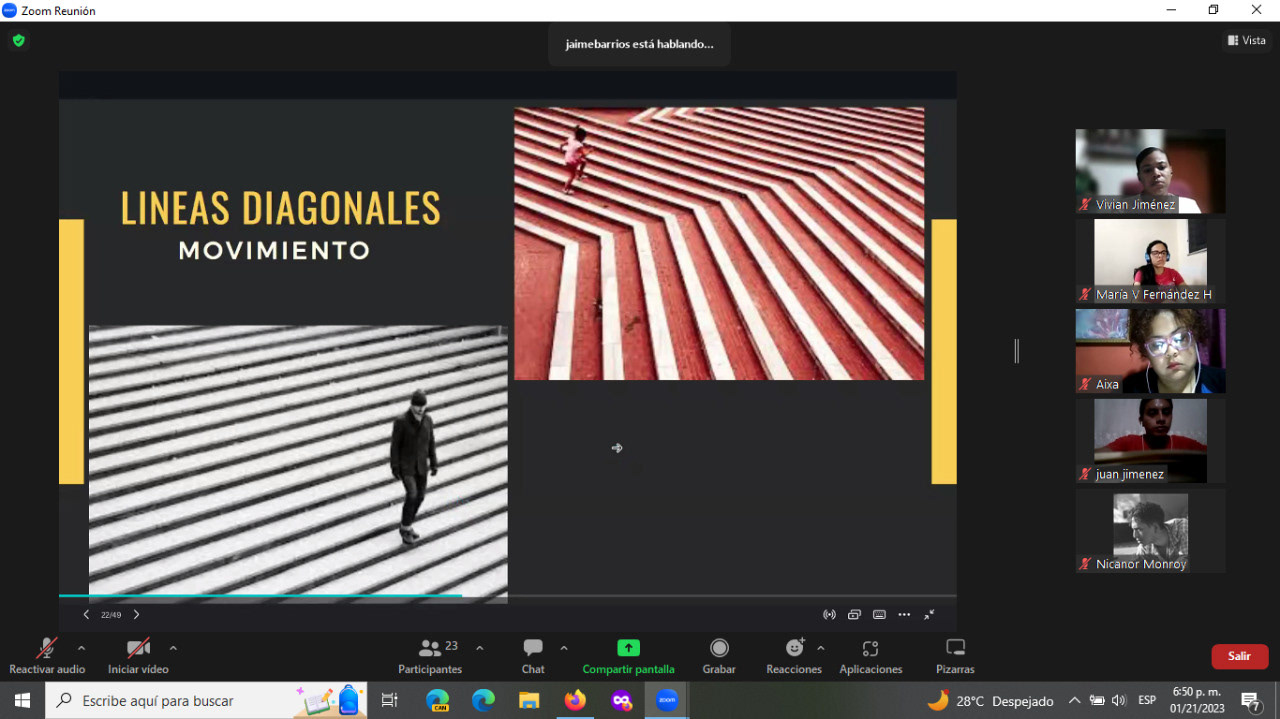Click the Zoom app in taskbar
This screenshot has height=719, width=1280.
tap(667, 700)
